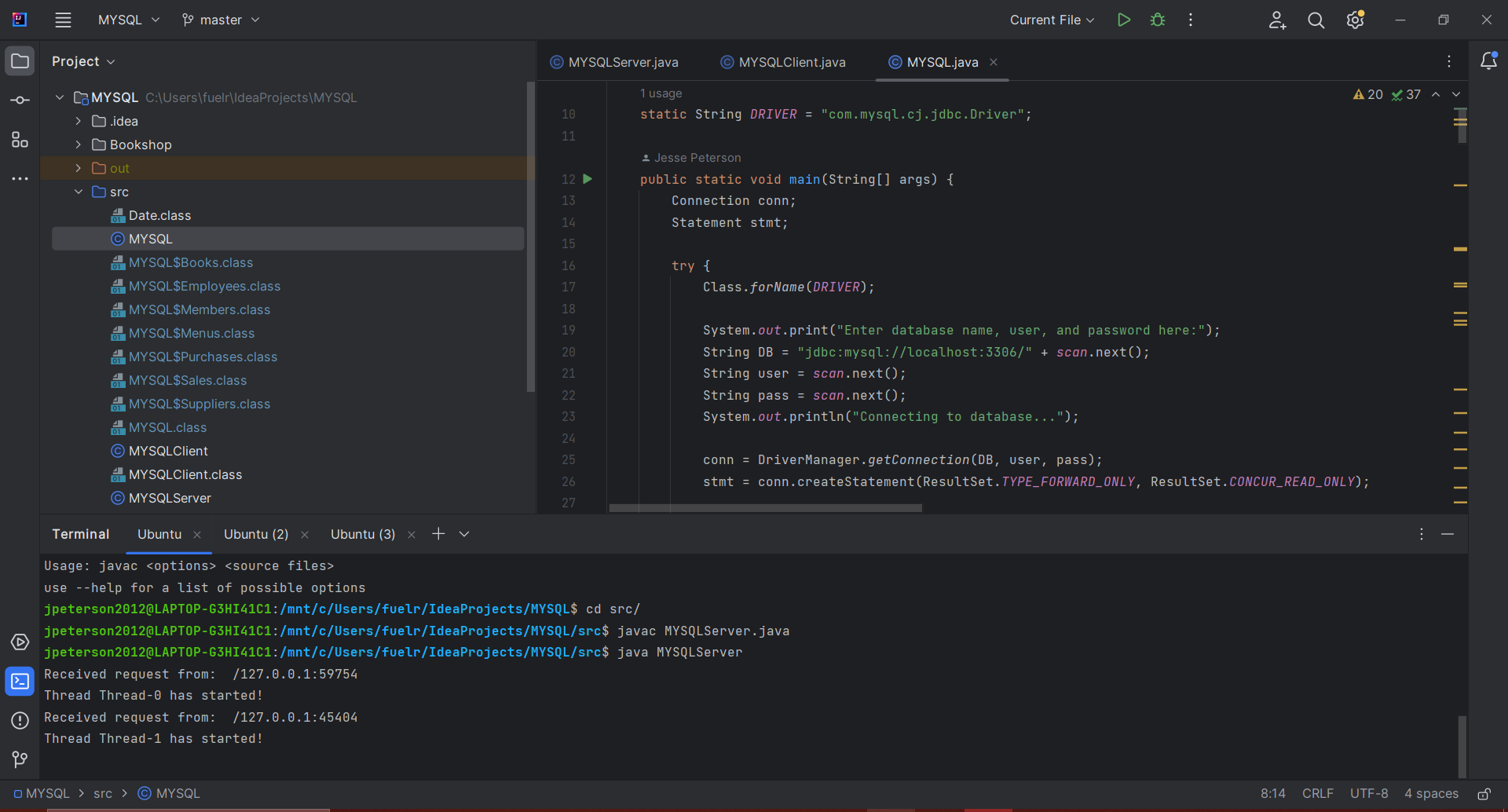1508x812 pixels.
Task: Open line:column 8:14 go-to dialog
Action: pos(1272,794)
